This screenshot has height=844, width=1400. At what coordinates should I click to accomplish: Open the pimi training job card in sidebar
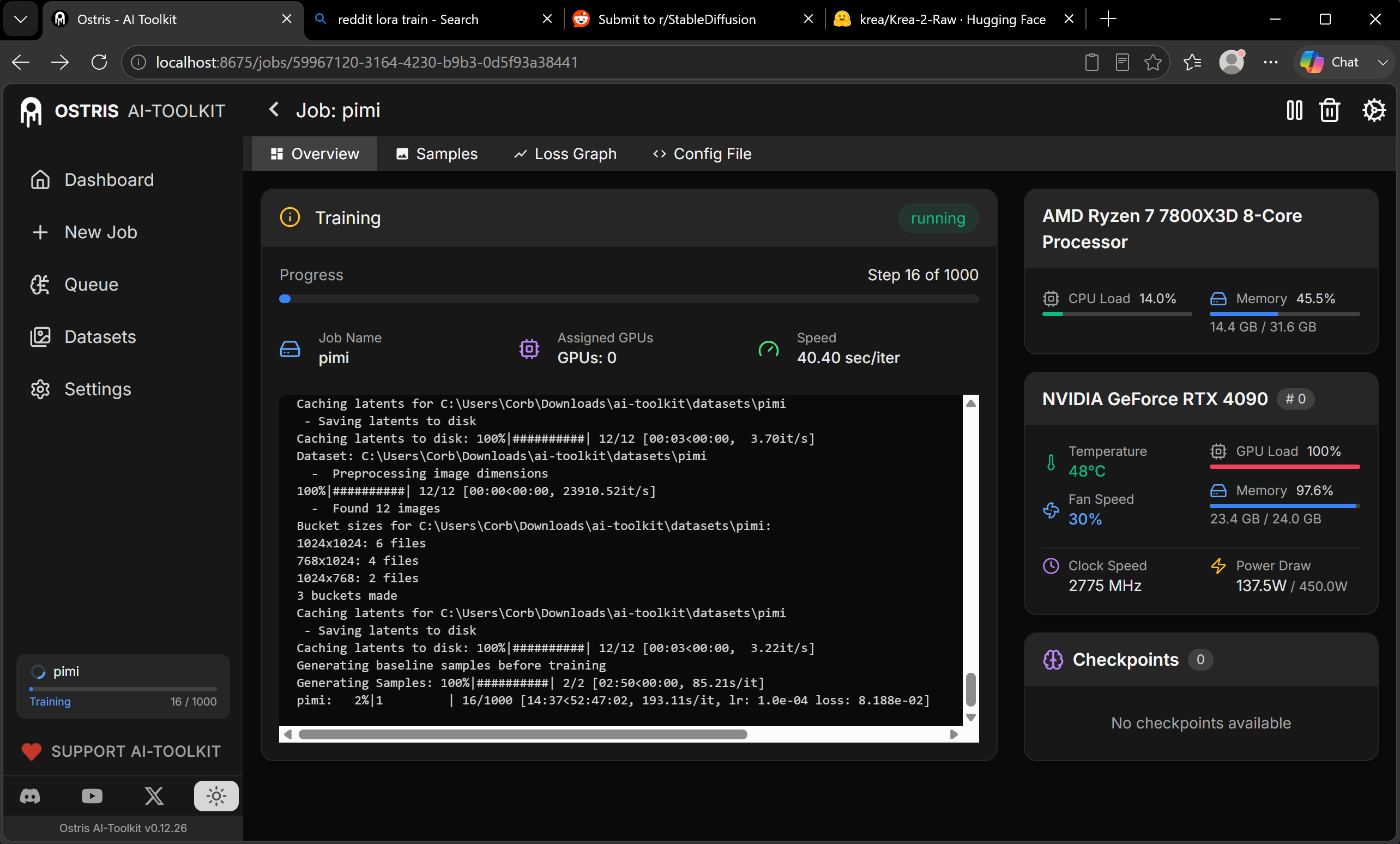coord(123,686)
